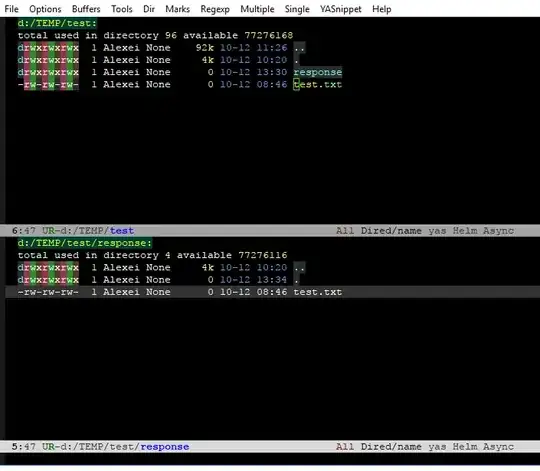Select test.txt in the response directory listing

click(318, 292)
